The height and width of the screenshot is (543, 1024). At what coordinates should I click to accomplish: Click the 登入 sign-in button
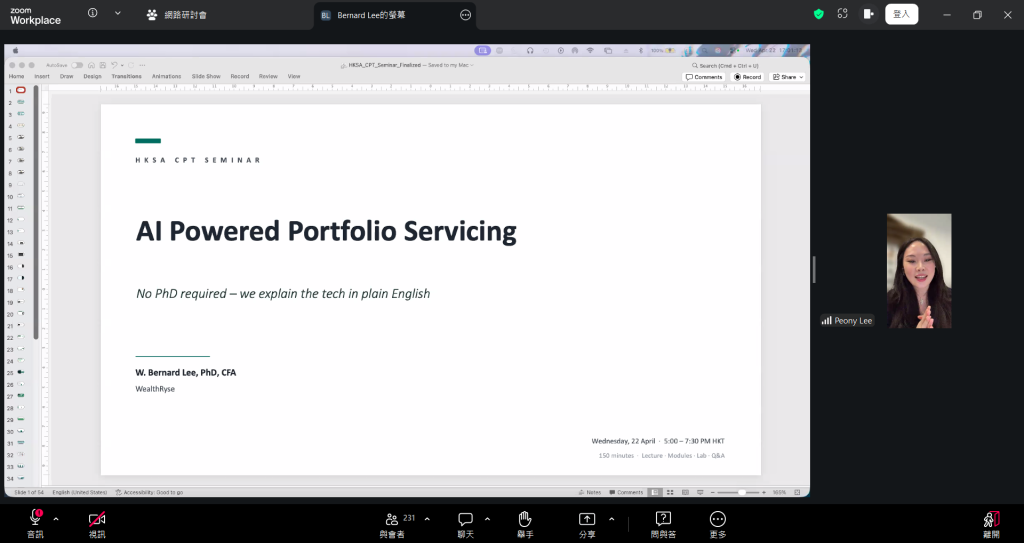tap(901, 14)
